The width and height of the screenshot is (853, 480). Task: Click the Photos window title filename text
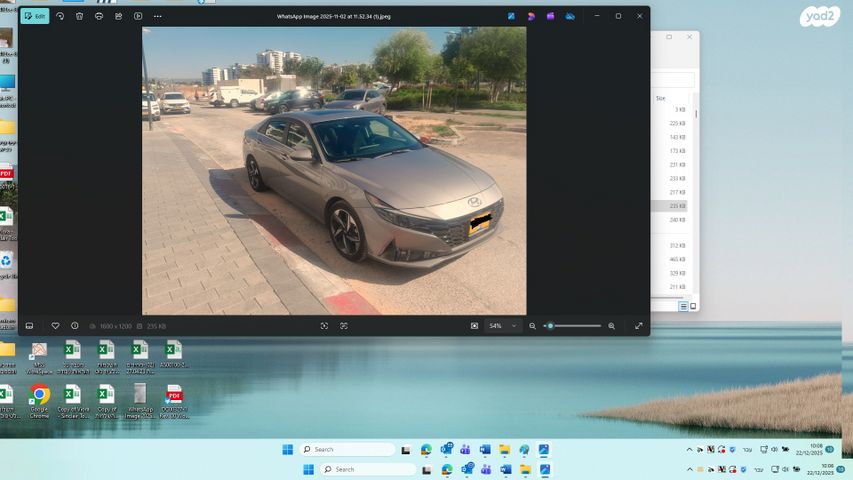[x=333, y=16]
